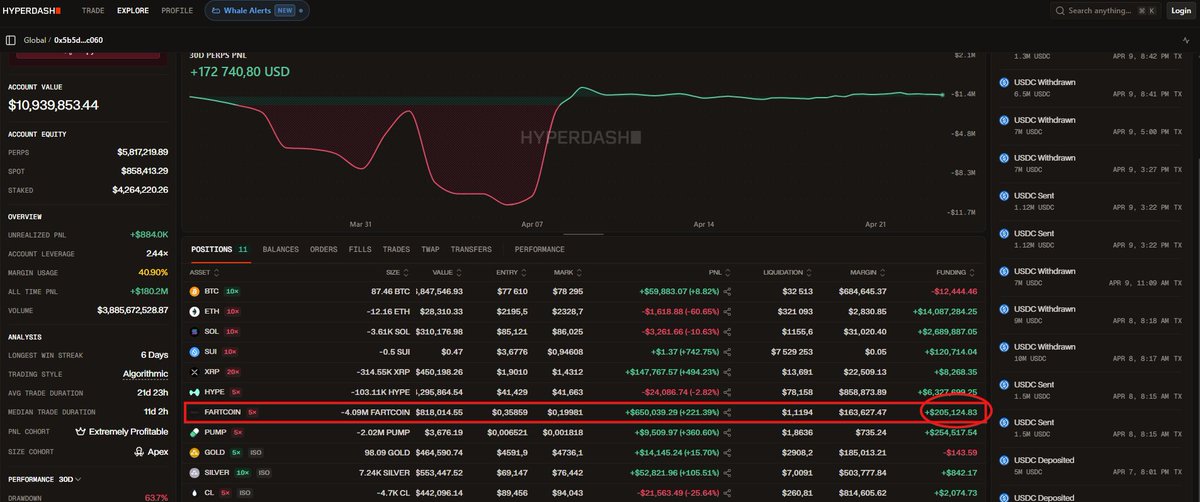This screenshot has height=502, width=1200.
Task: Click wallet address 0x5b5d...c060
Action: 78,40
